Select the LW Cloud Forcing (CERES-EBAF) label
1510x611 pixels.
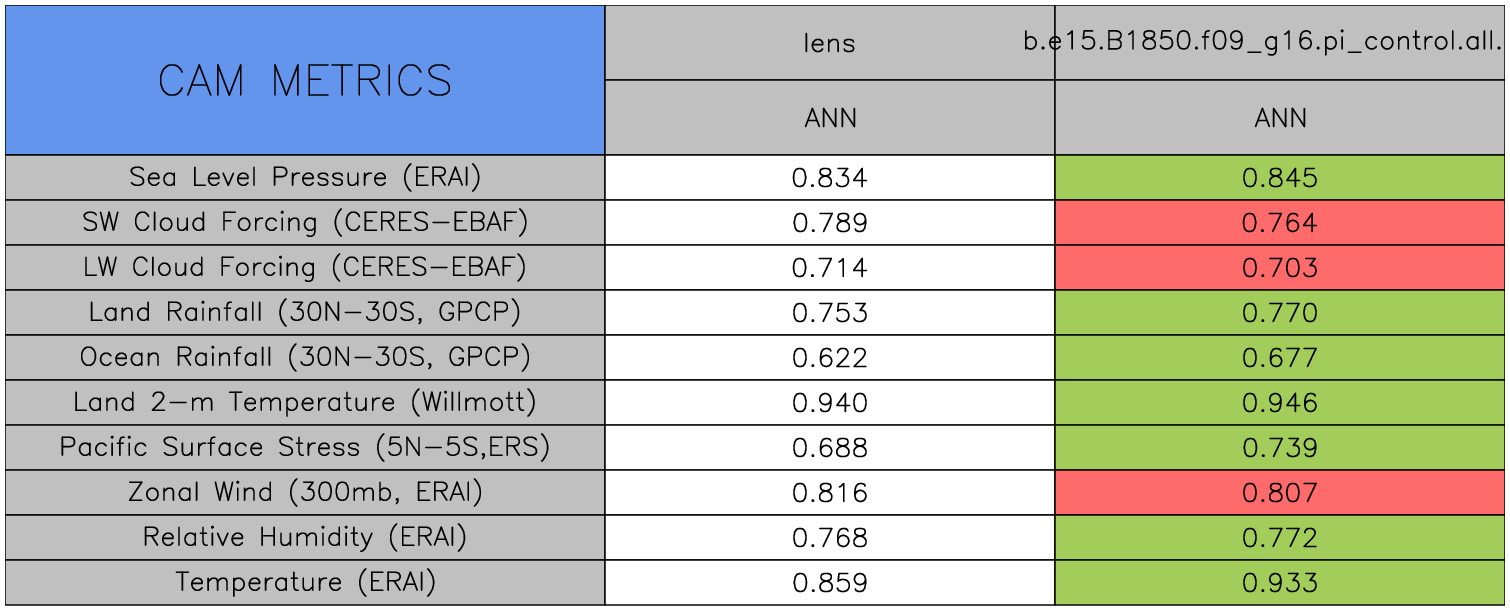[x=305, y=267]
